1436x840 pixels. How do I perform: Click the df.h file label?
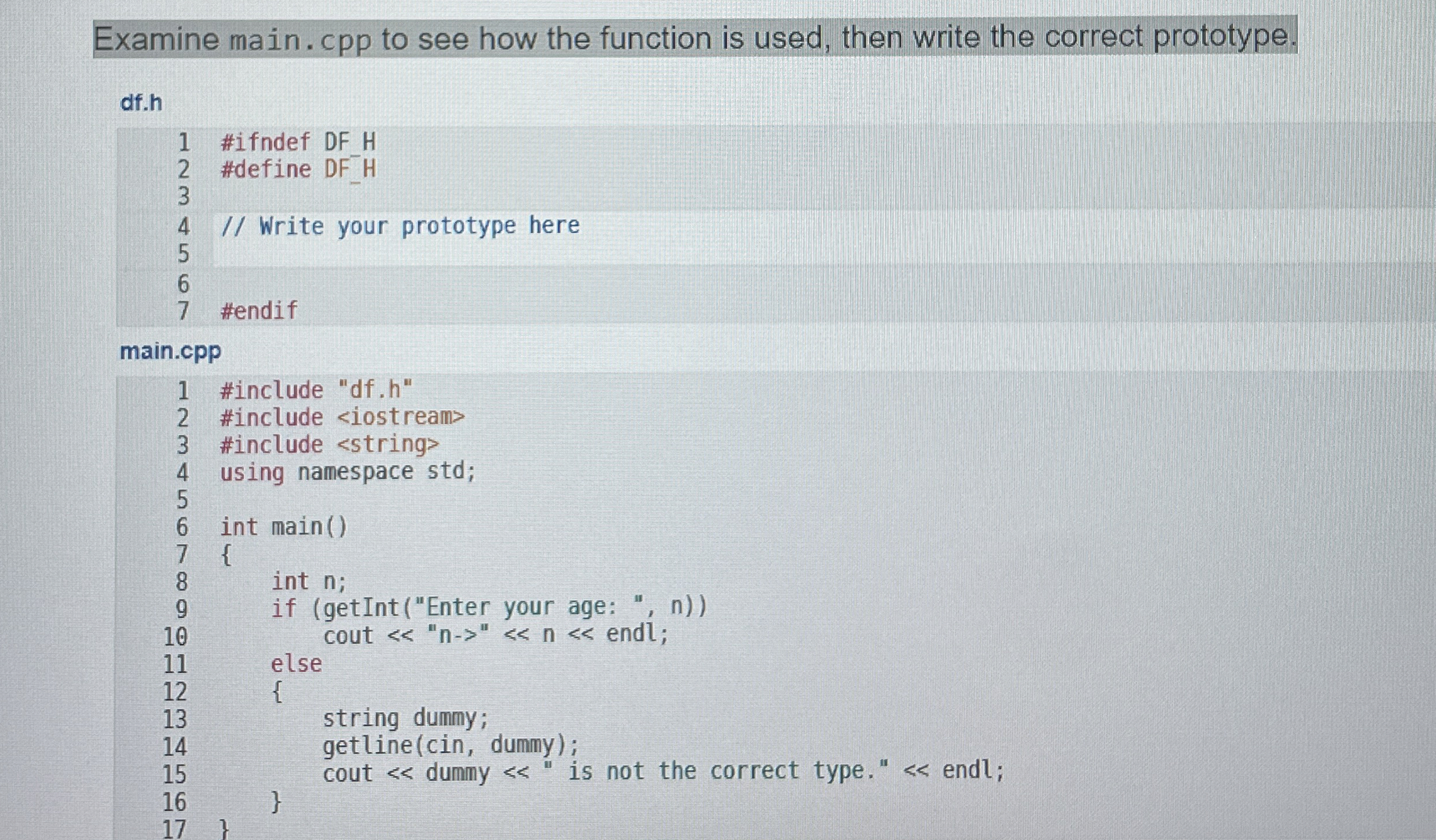pyautogui.click(x=141, y=103)
